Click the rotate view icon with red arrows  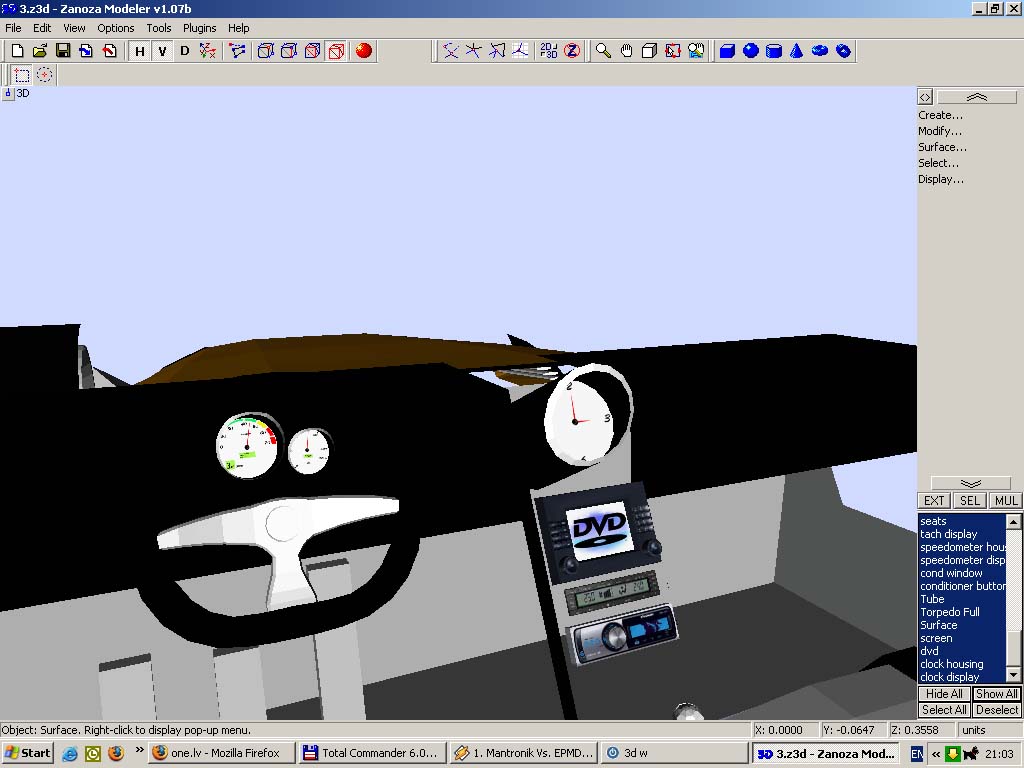[x=673, y=51]
